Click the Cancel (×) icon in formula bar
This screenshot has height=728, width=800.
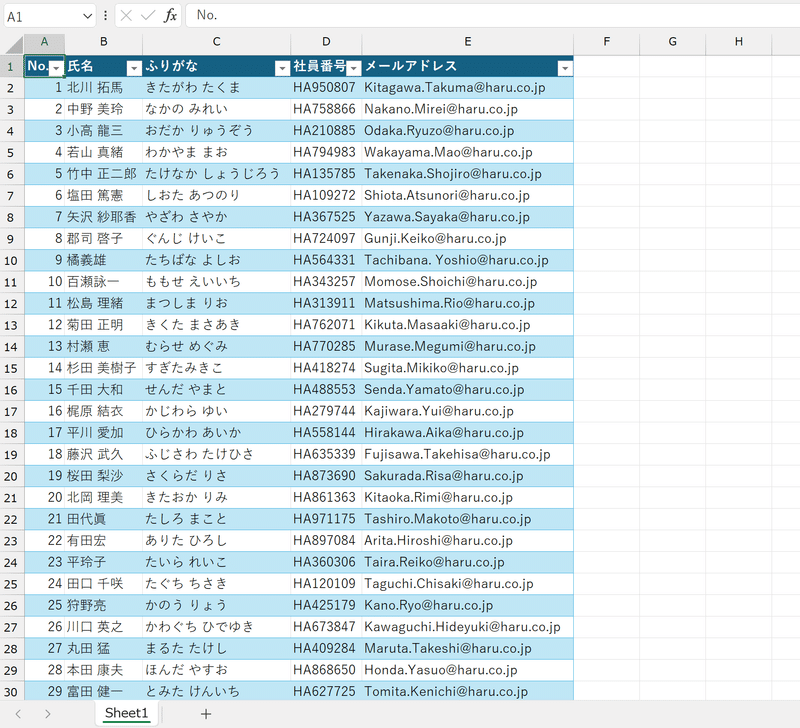coord(128,15)
